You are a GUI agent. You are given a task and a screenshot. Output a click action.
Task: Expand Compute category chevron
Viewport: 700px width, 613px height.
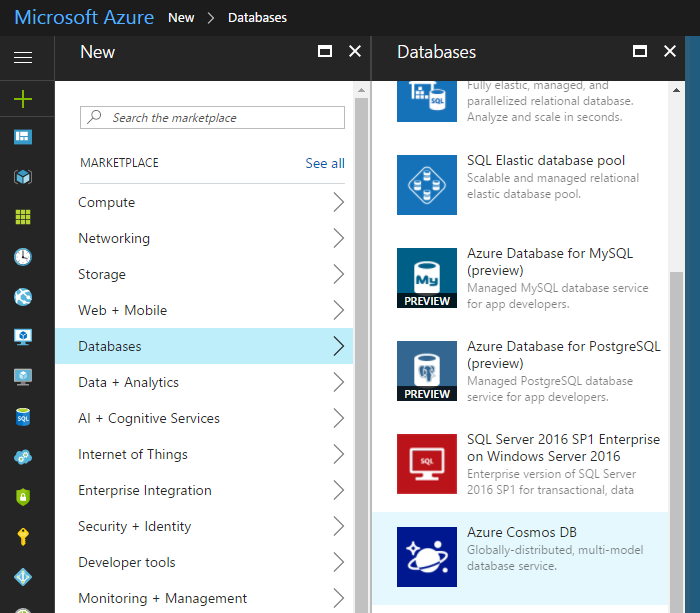coord(339,202)
